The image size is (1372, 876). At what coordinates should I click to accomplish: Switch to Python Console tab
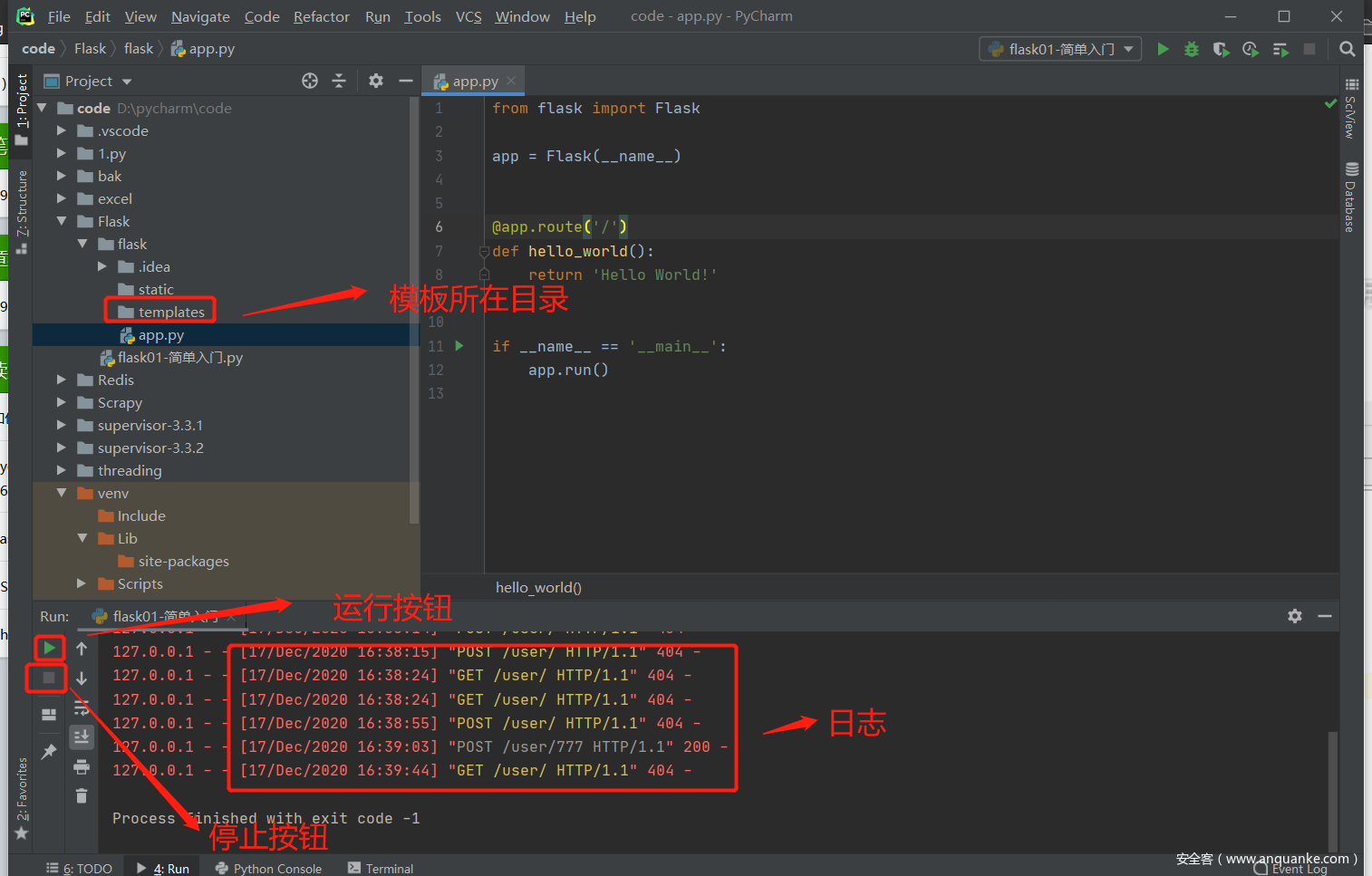[x=268, y=868]
